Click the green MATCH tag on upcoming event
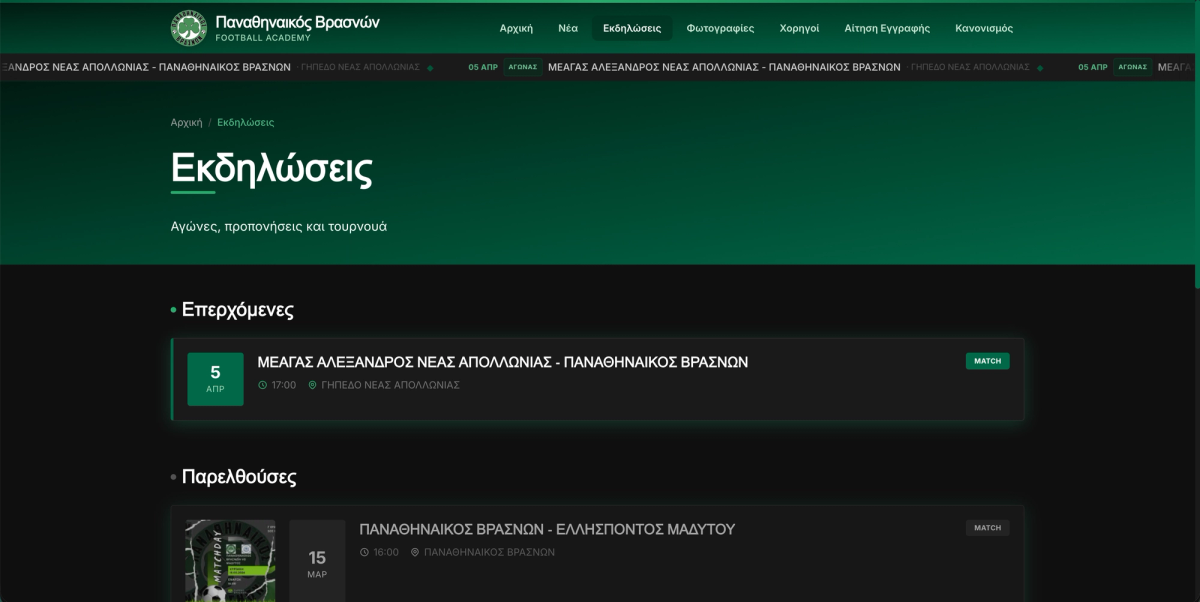This screenshot has height=602, width=1200. [987, 361]
